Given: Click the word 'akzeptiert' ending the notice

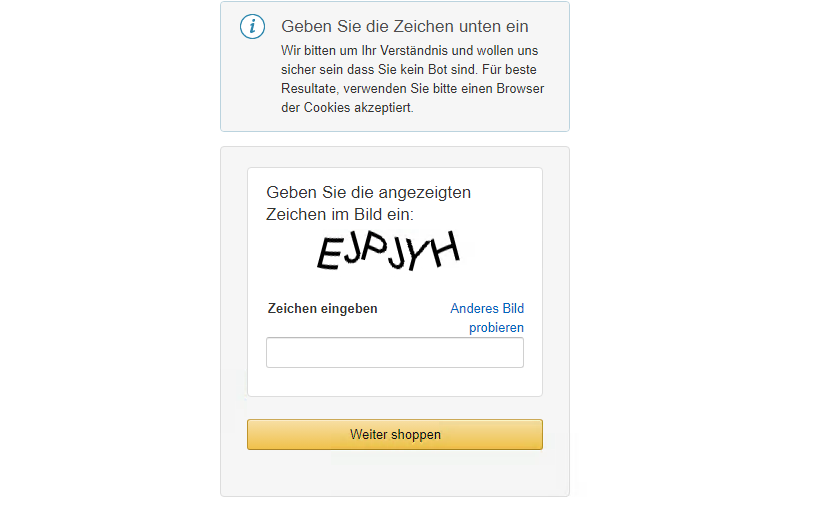Looking at the screenshot, I should [x=384, y=107].
